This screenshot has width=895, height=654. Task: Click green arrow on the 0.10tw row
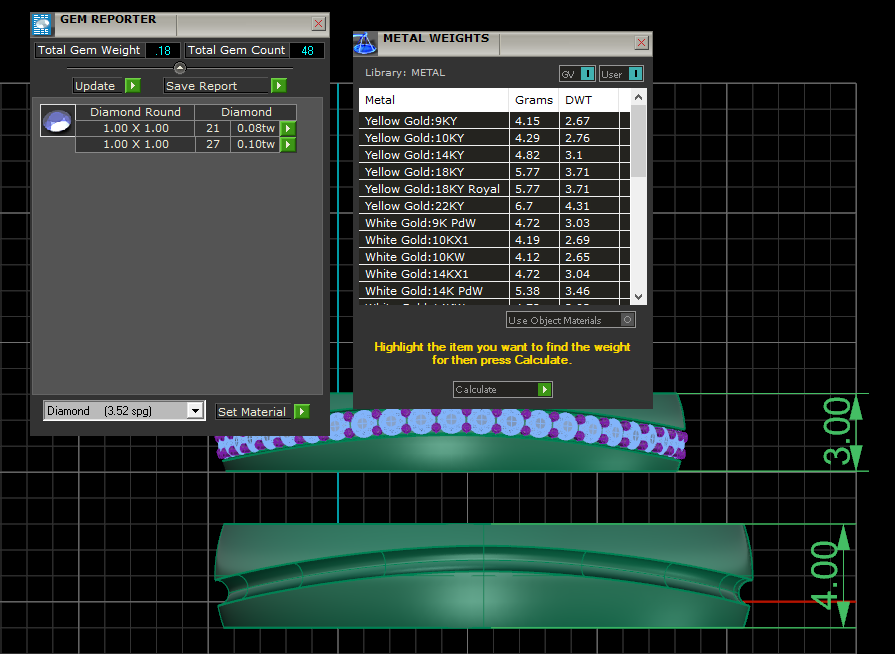288,144
